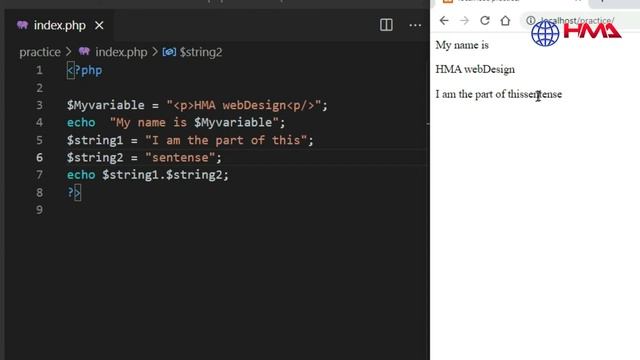Click line number 9 in the gutter

39,210
